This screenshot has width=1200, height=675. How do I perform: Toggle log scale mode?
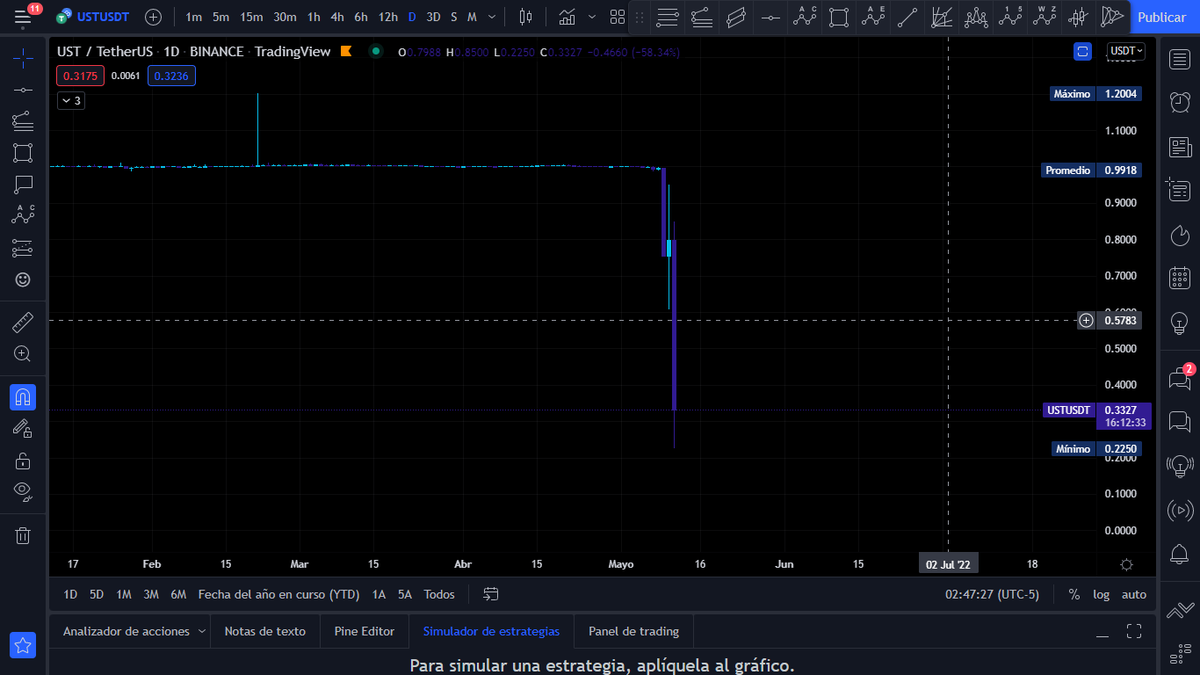pos(1101,594)
